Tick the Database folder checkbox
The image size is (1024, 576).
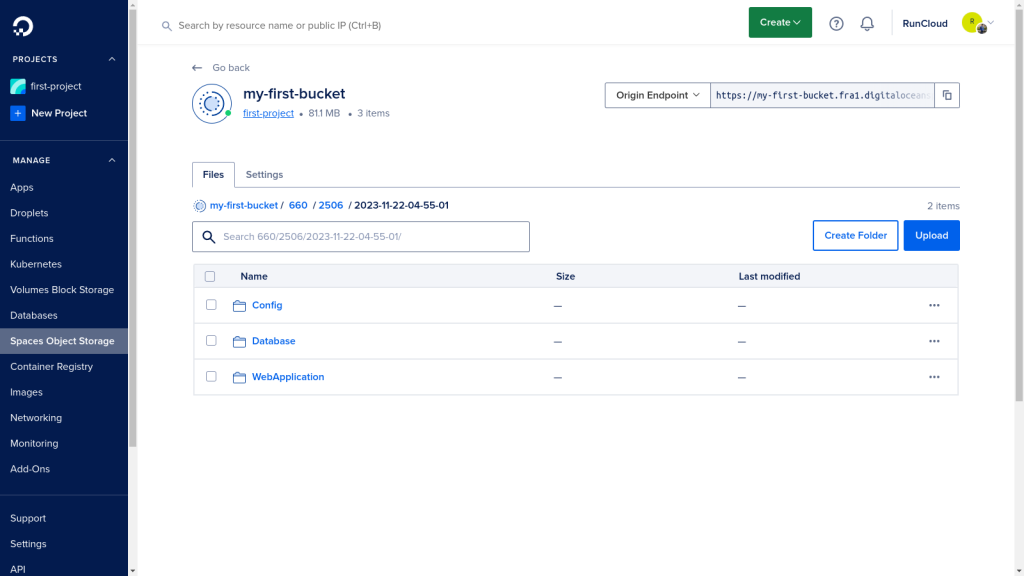coord(211,341)
